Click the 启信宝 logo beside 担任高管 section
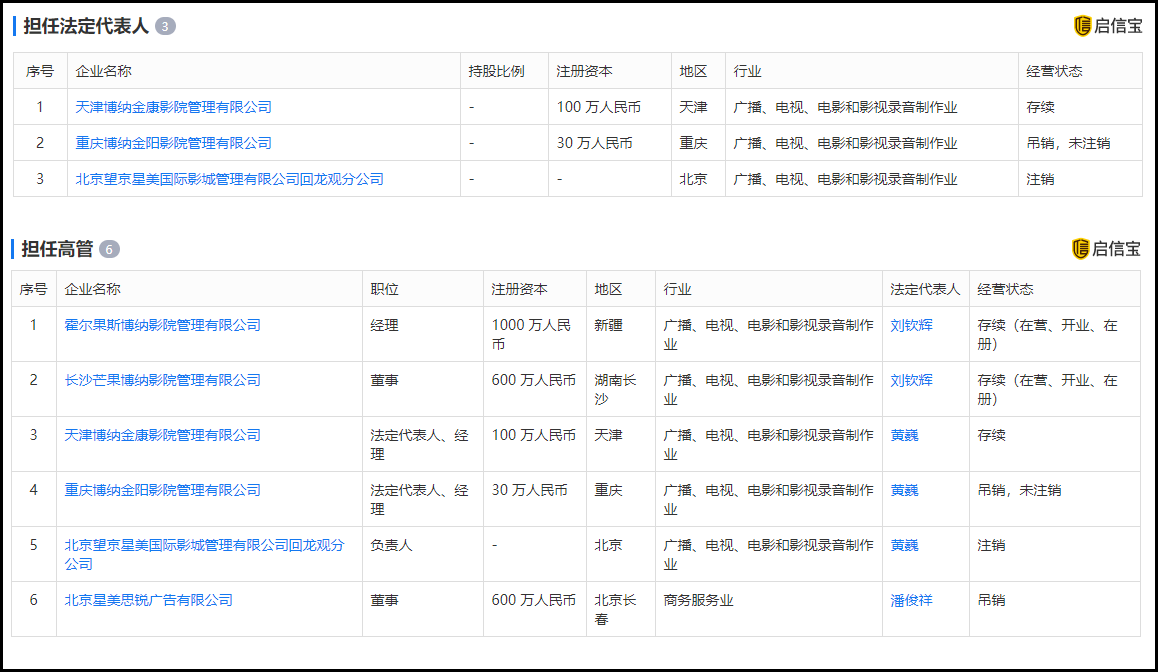1158x672 pixels. (x=1108, y=249)
